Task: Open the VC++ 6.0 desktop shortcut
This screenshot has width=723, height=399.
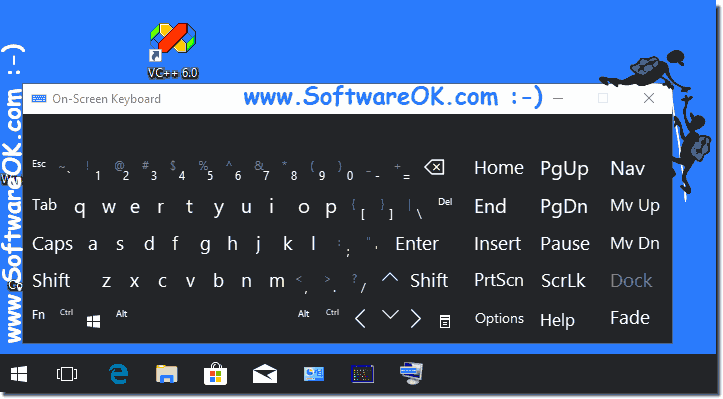Action: pyautogui.click(x=173, y=51)
